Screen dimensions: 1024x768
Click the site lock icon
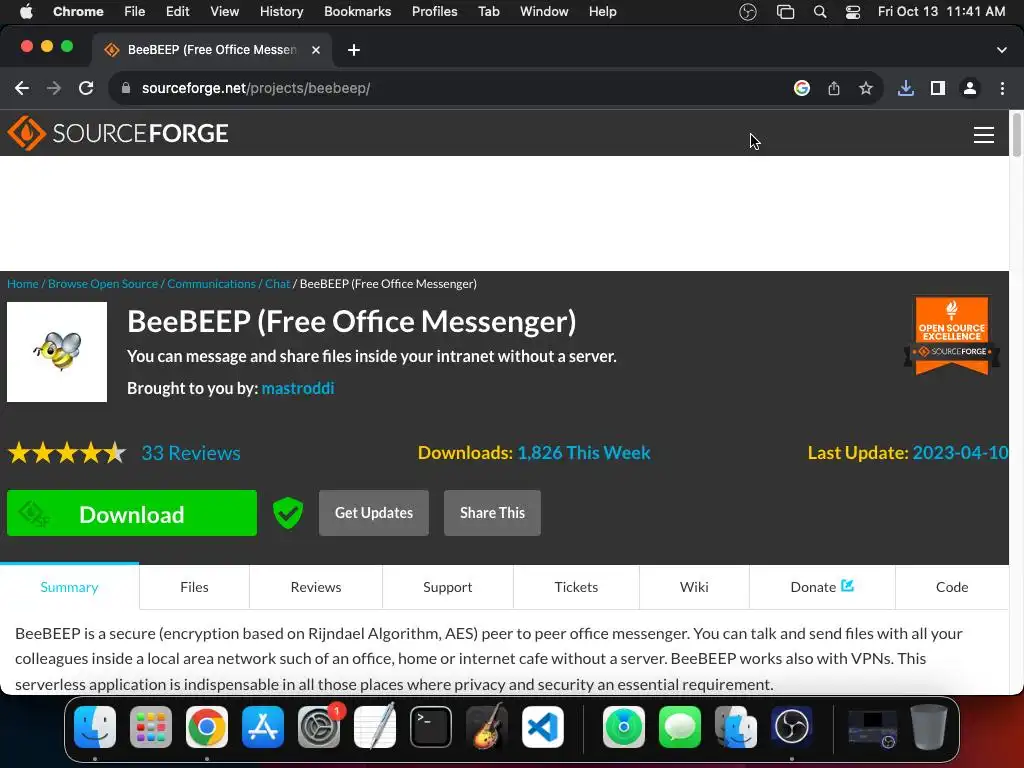coord(126,88)
